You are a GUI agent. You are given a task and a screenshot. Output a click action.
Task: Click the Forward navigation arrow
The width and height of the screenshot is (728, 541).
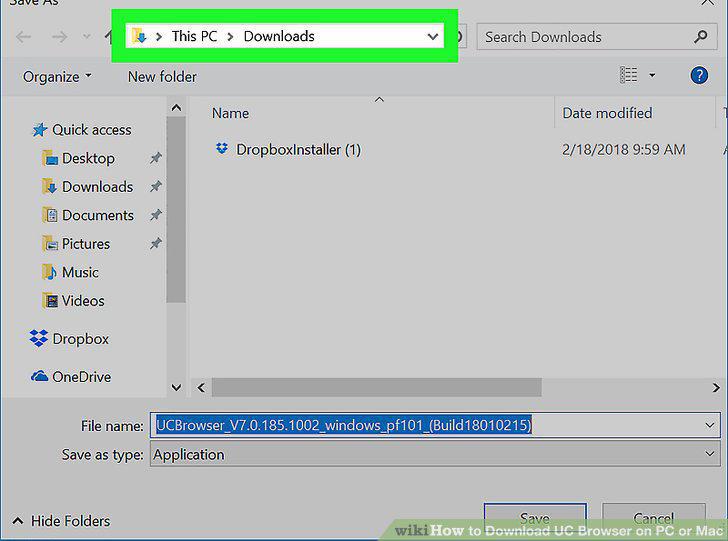click(59, 37)
